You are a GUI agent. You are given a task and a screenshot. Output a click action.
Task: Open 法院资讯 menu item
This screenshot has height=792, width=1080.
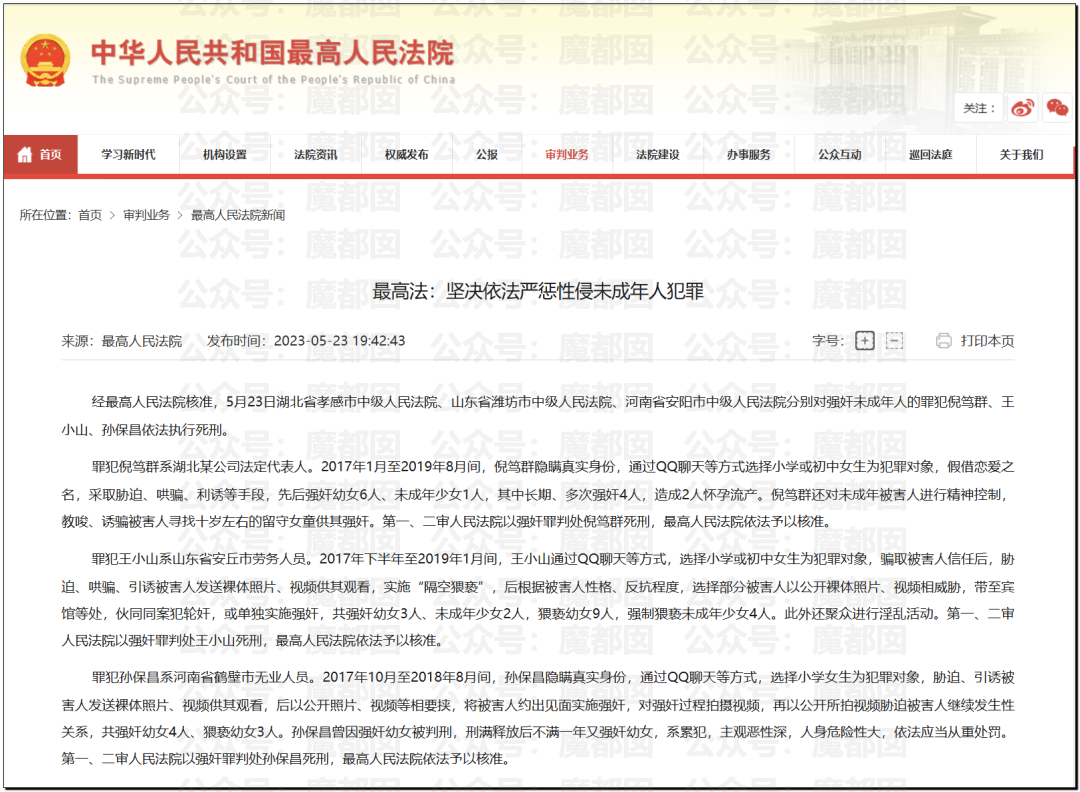pos(315,155)
